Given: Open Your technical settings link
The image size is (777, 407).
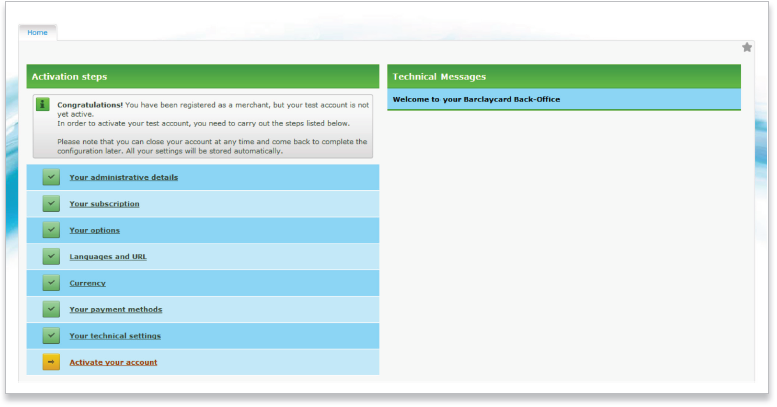Looking at the screenshot, I should [115, 336].
